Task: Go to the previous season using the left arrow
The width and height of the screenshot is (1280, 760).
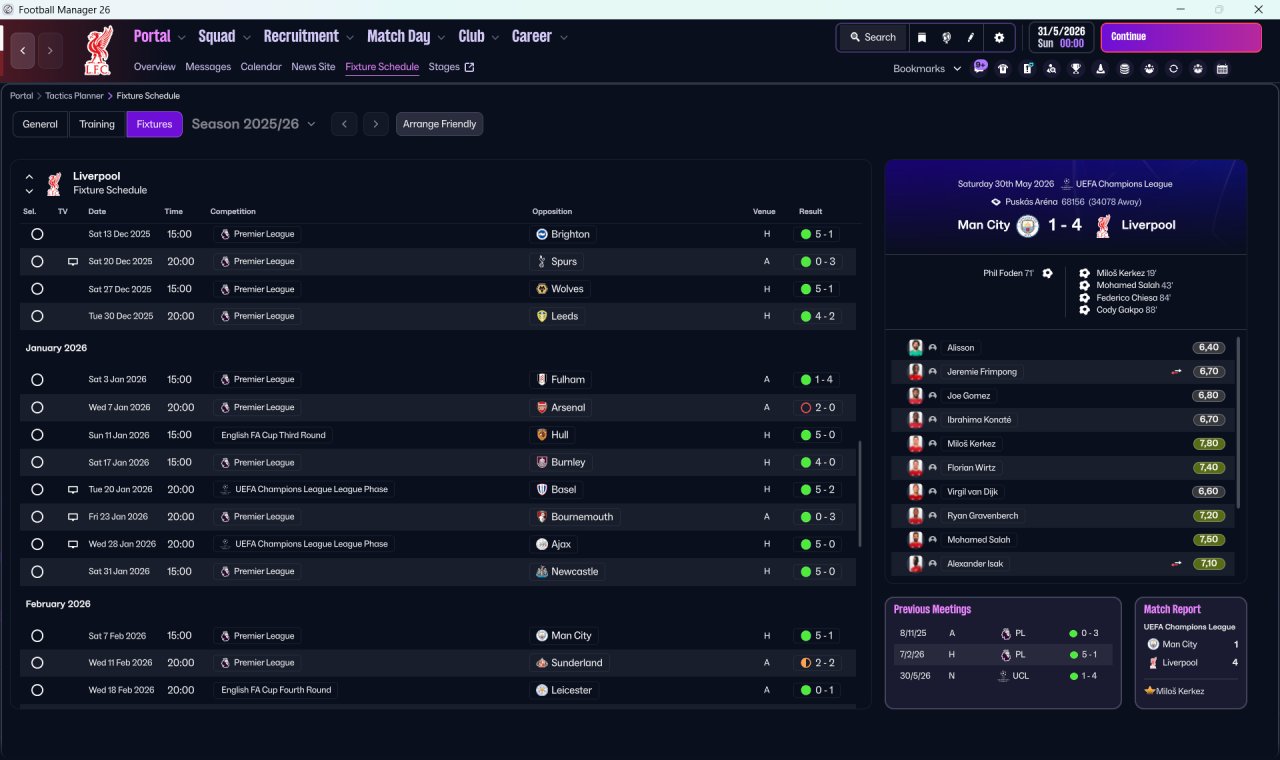Action: (x=344, y=124)
